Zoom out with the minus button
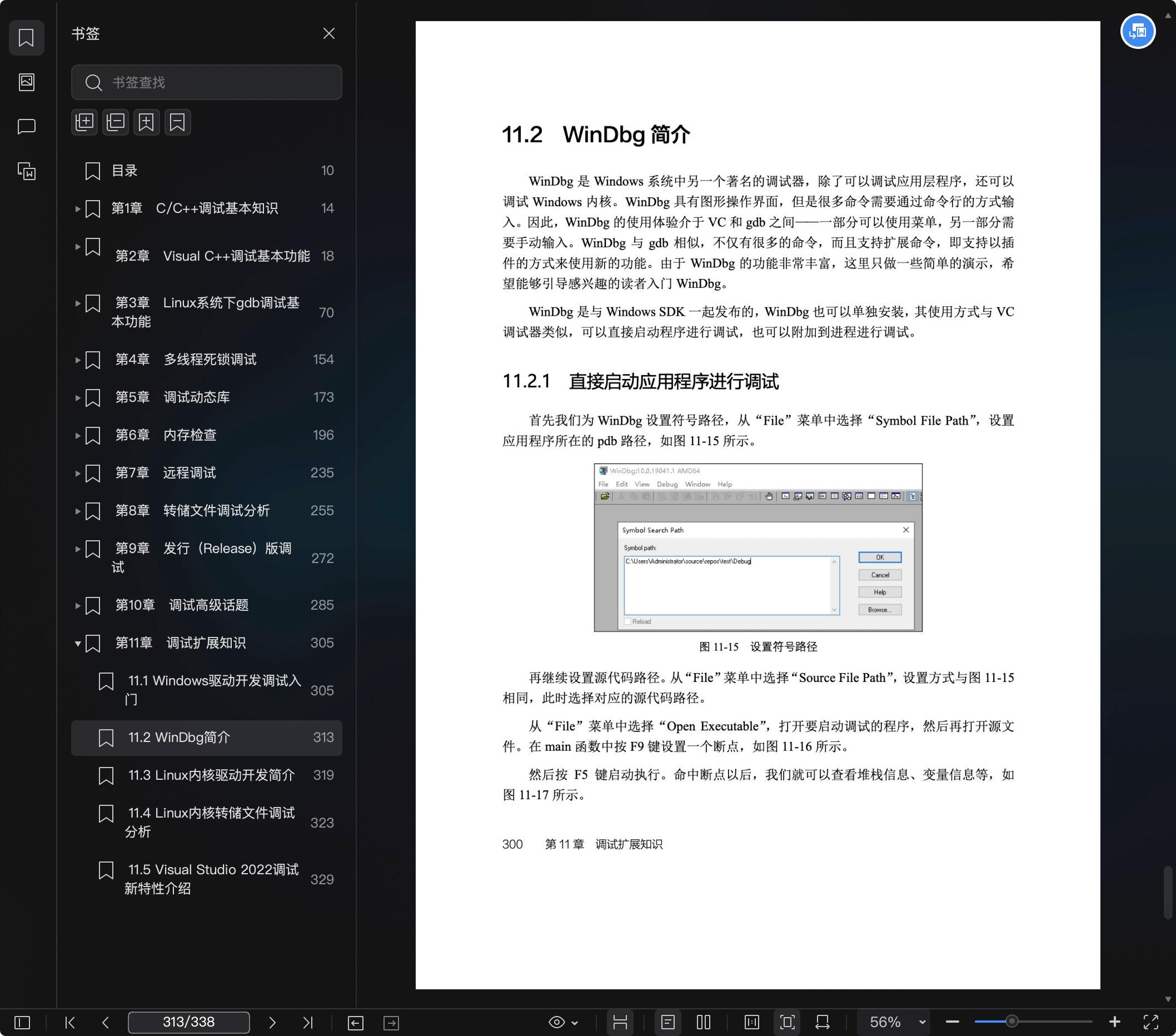 (x=952, y=1022)
